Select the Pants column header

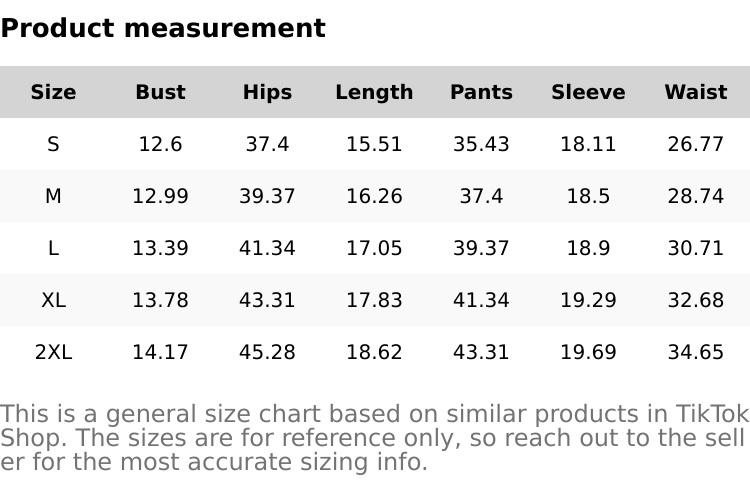[x=481, y=92]
